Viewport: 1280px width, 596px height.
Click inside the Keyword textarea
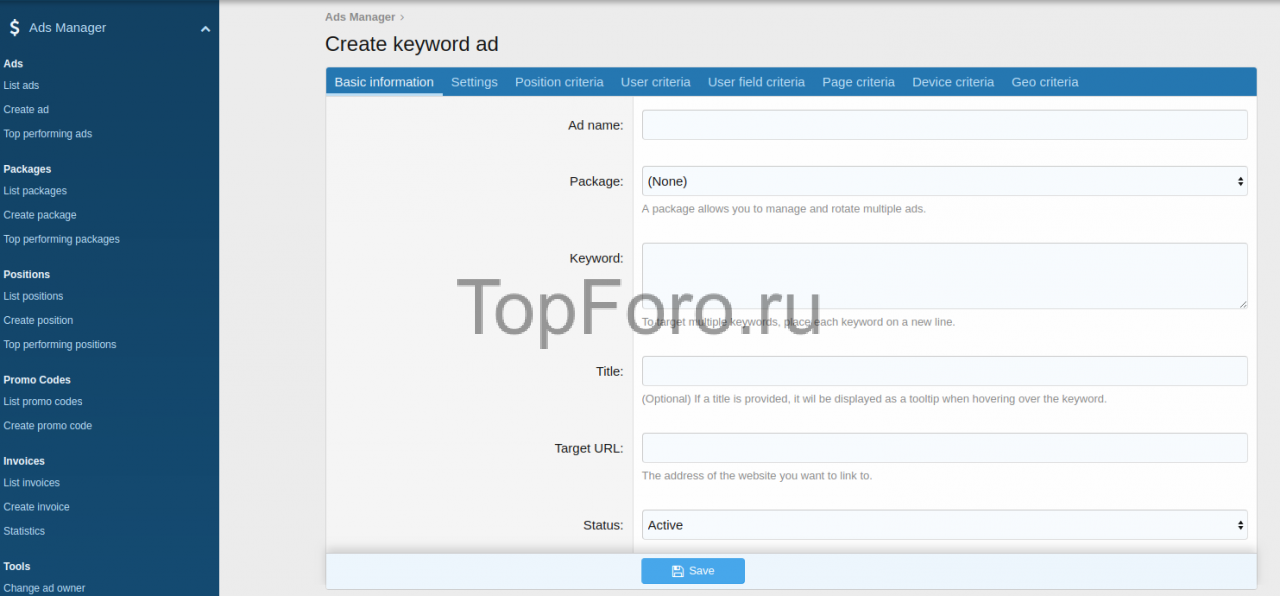[944, 276]
